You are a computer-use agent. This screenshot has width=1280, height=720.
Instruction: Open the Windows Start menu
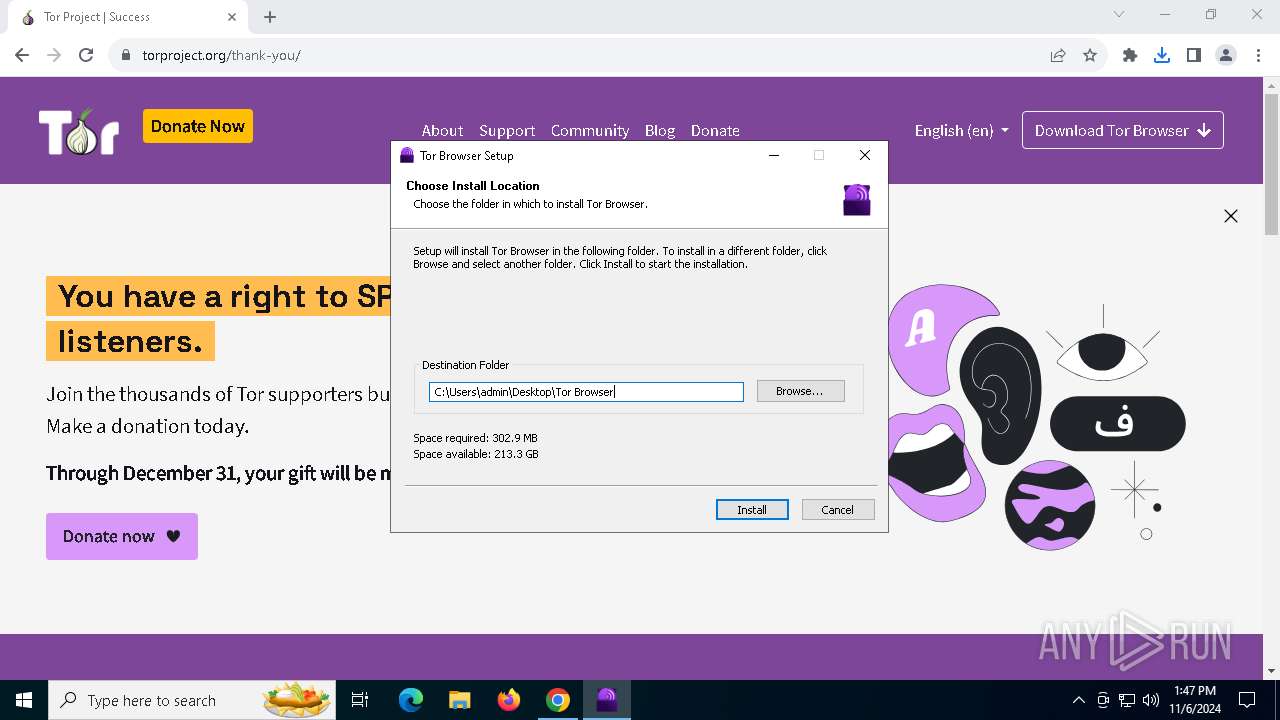point(24,700)
